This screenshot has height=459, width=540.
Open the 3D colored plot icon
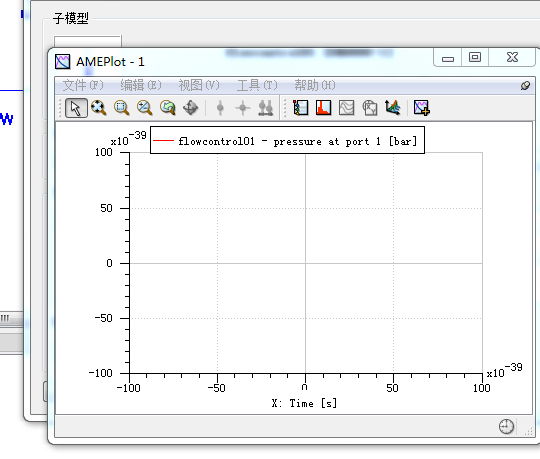[x=393, y=108]
